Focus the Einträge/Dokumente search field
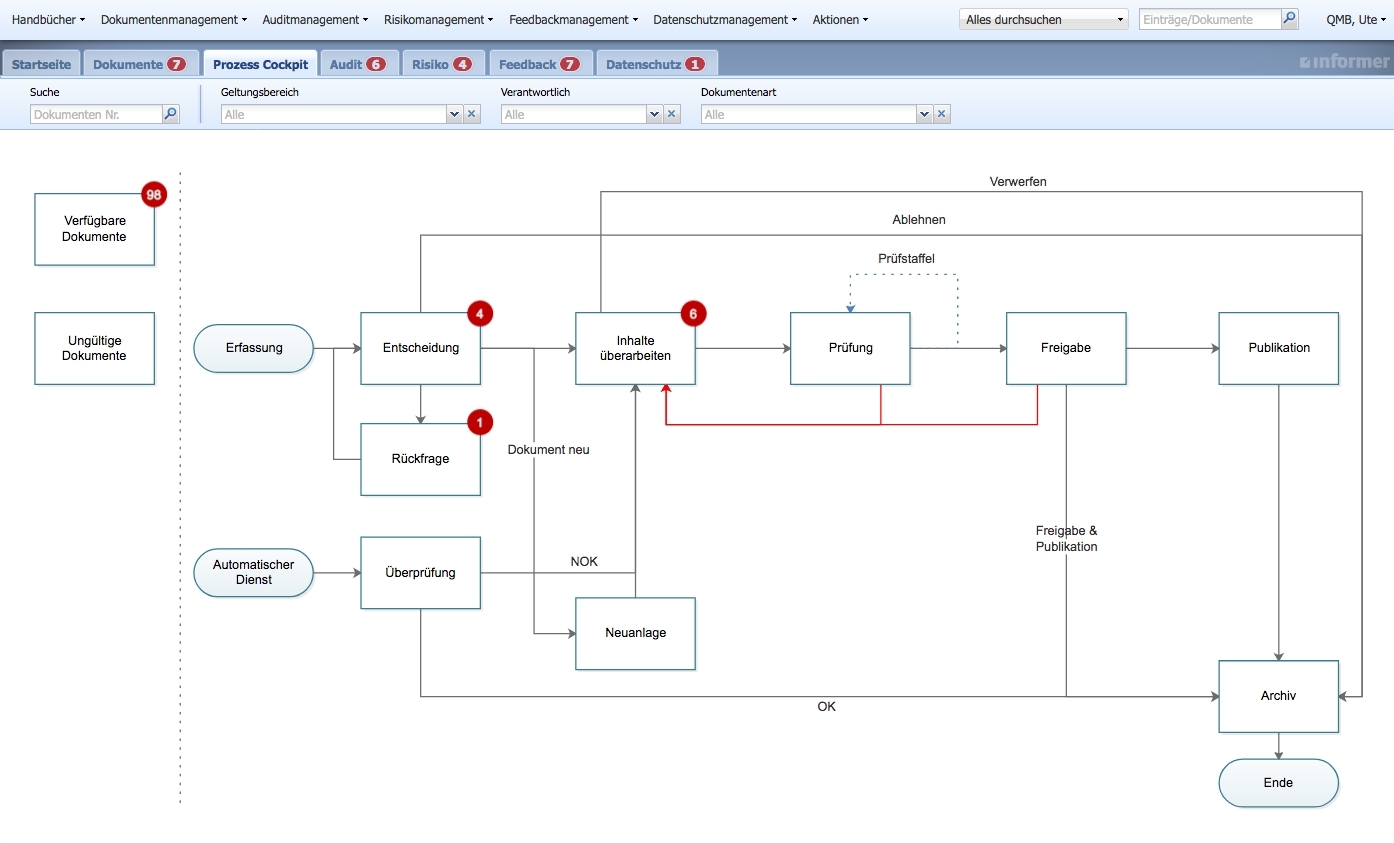The image size is (1394, 843). (1210, 19)
